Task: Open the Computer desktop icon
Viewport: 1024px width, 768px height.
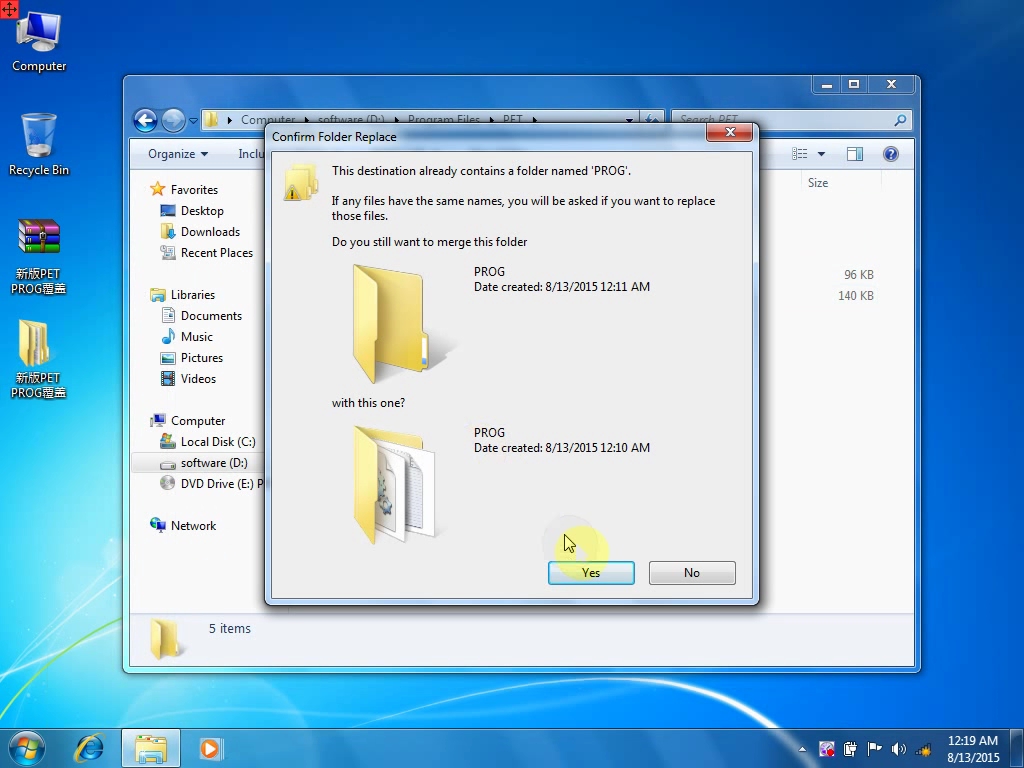Action: coord(39,42)
